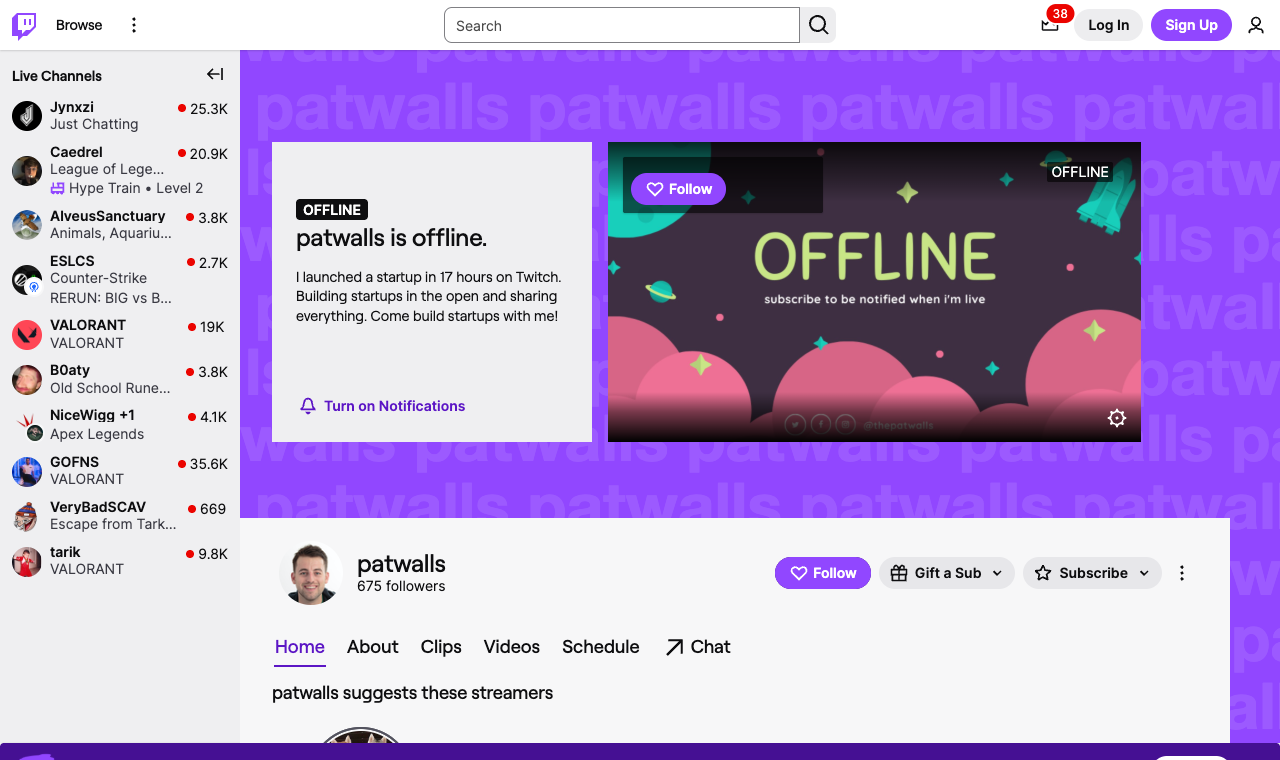Click the GOFNS channel avatar
The width and height of the screenshot is (1280, 760).
click(27, 471)
